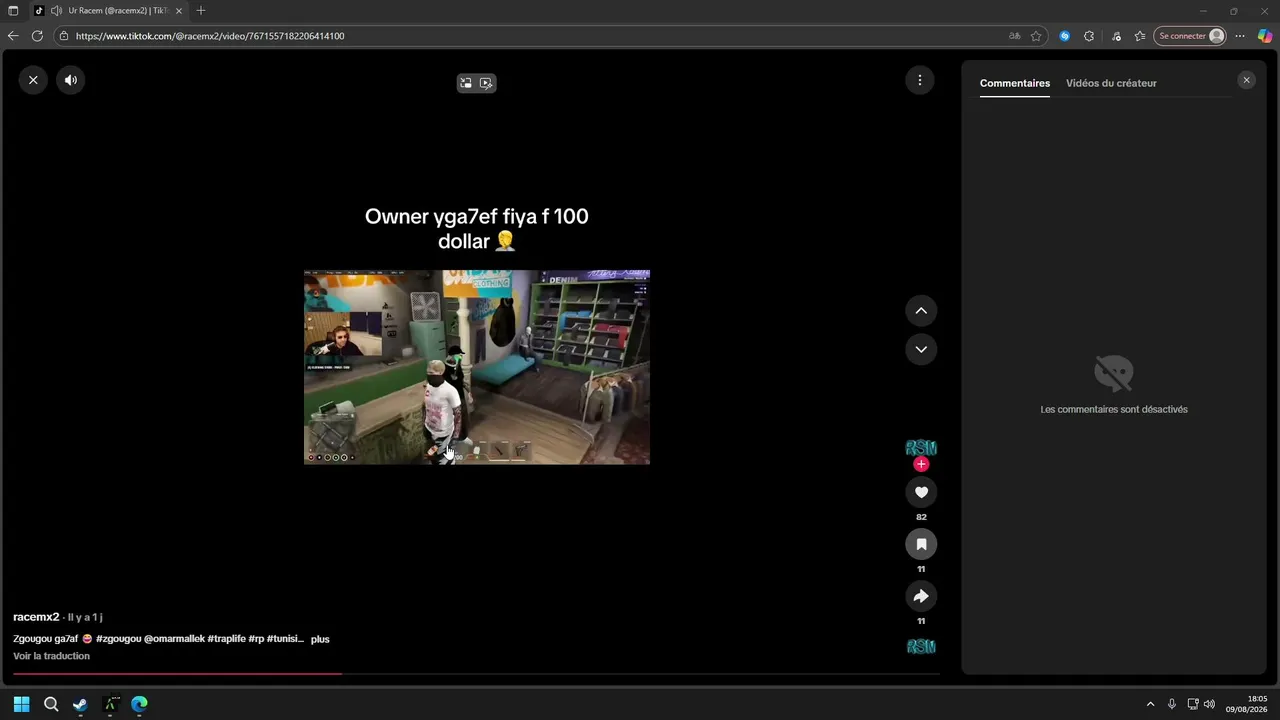Open Steam from the taskbar
Viewport: 1280px width, 720px height.
point(80,704)
